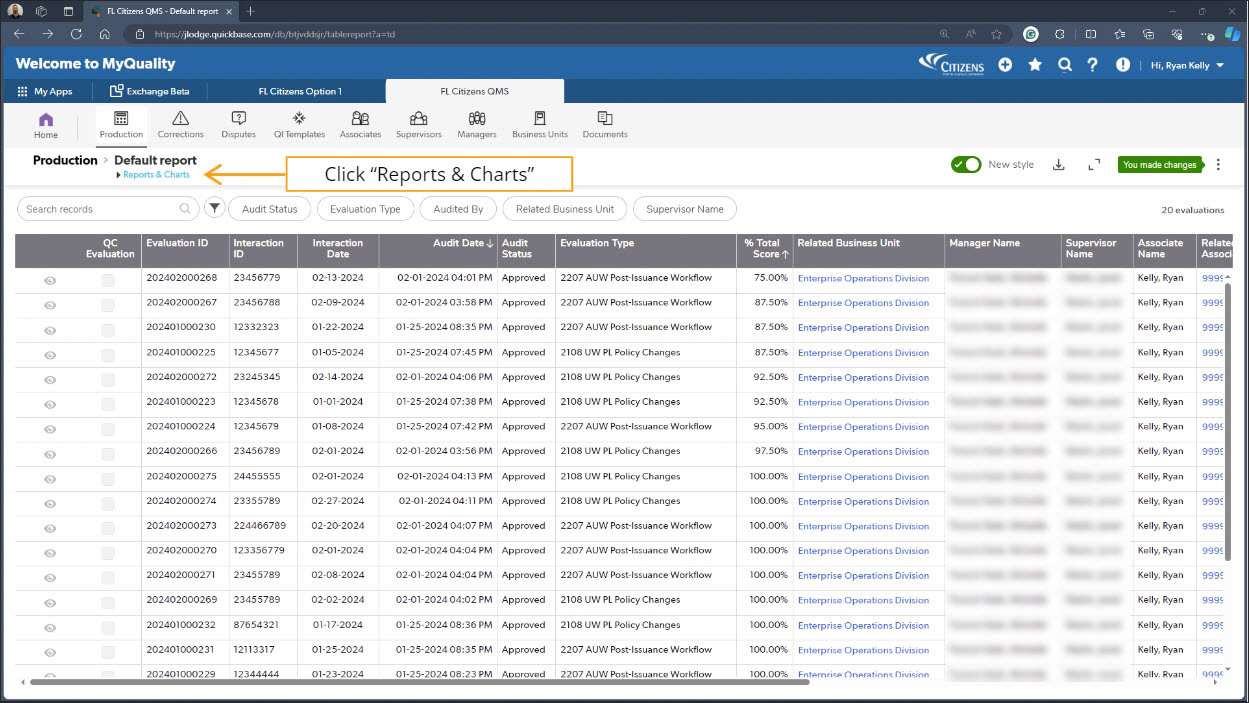The width and height of the screenshot is (1249, 703).
Task: Switch to FL Citizens Option 1 app tab
Action: point(300,91)
